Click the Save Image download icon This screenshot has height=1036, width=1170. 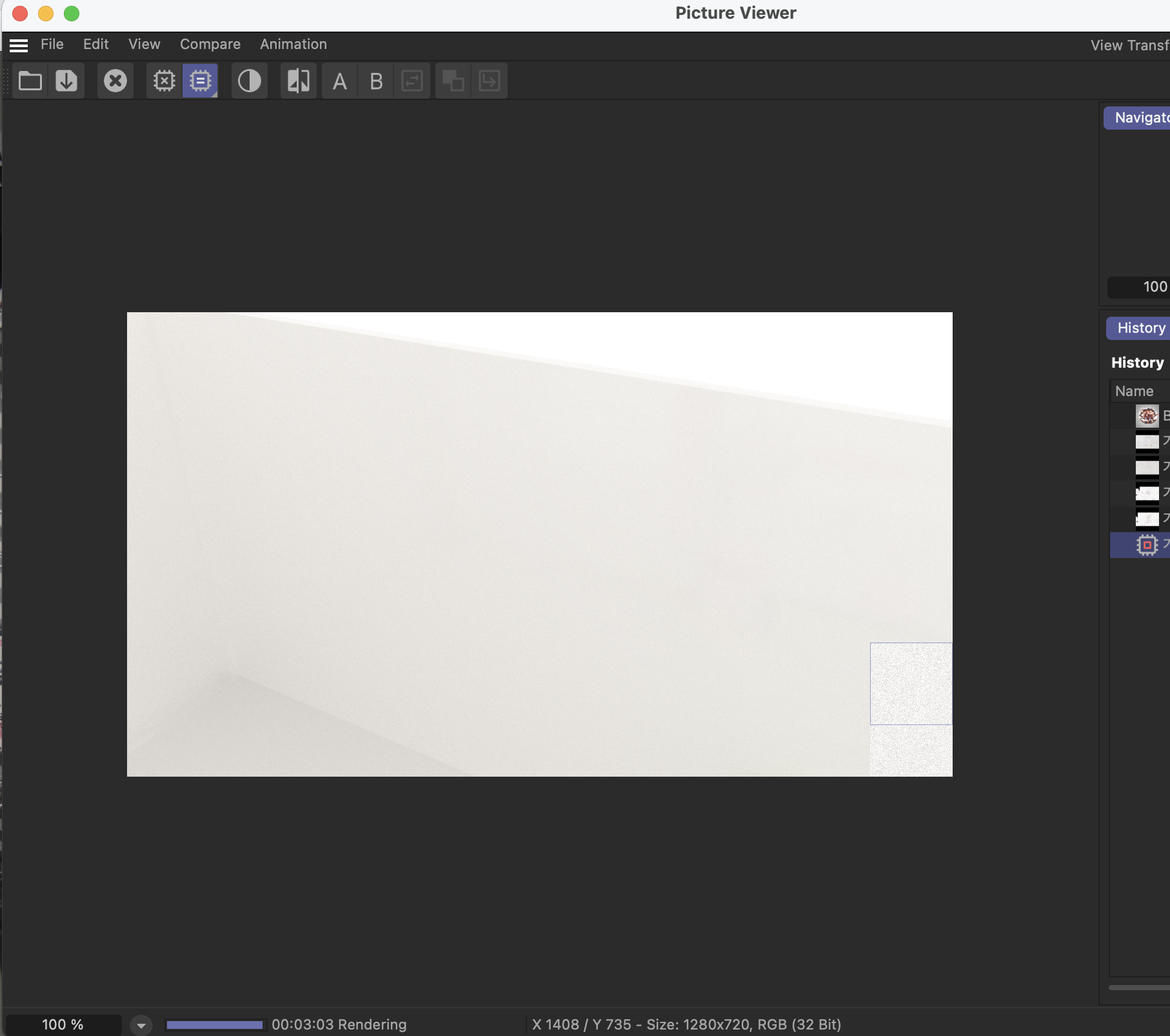coord(66,81)
